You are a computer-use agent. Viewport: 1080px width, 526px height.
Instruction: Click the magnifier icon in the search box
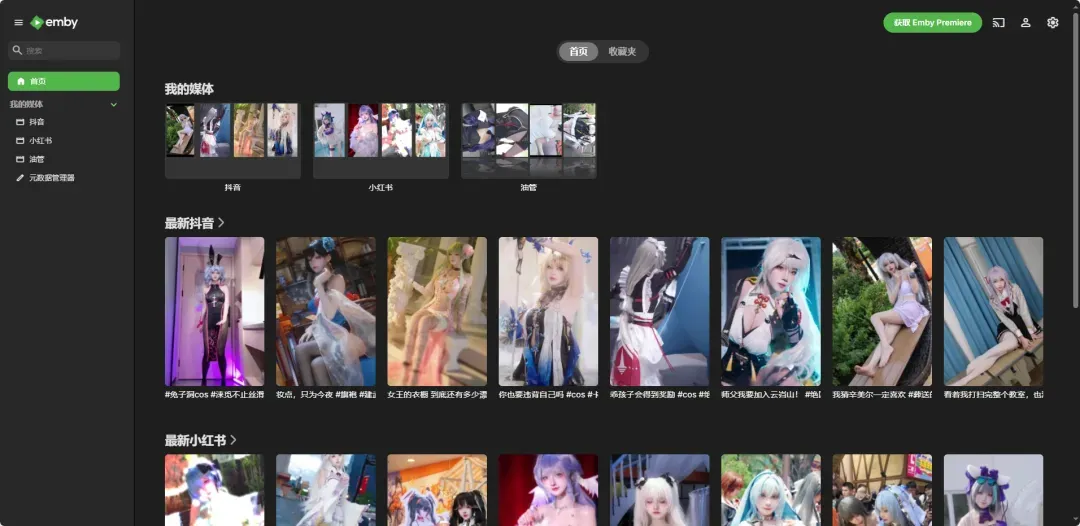point(18,50)
